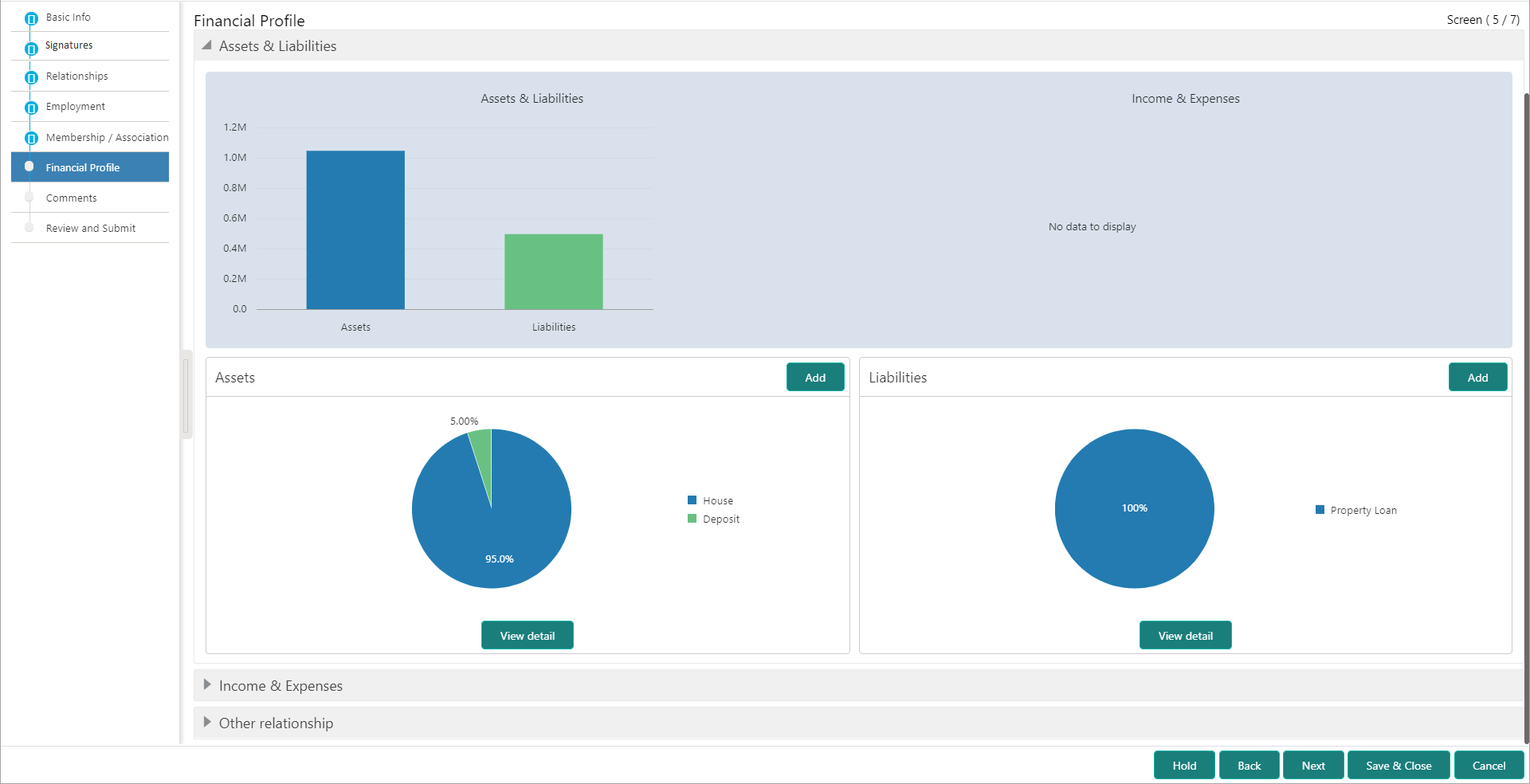This screenshot has height=784, width=1530.
Task: Click the Financial Profile step marker
Action: (29, 167)
